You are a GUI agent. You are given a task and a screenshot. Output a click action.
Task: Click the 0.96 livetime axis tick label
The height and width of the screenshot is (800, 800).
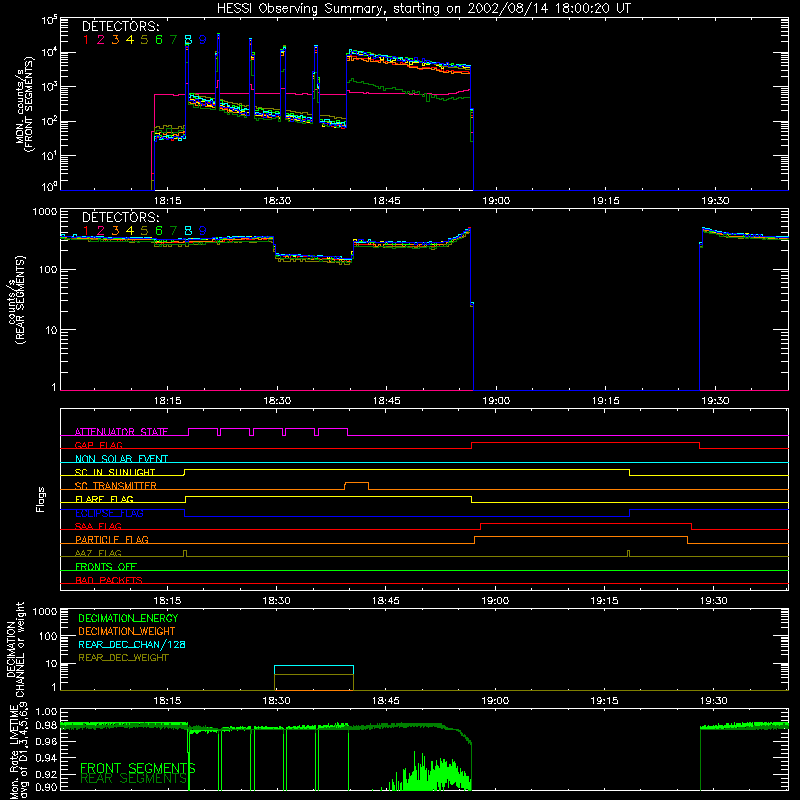tap(46, 741)
